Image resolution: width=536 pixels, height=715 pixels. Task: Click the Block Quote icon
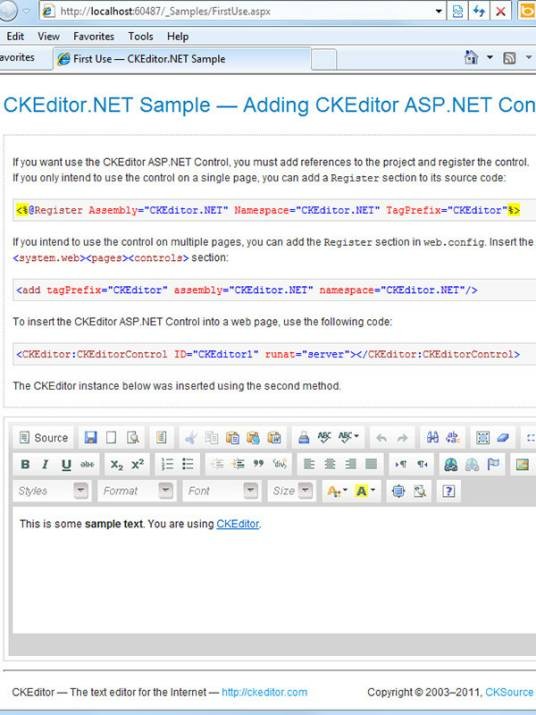tap(259, 464)
